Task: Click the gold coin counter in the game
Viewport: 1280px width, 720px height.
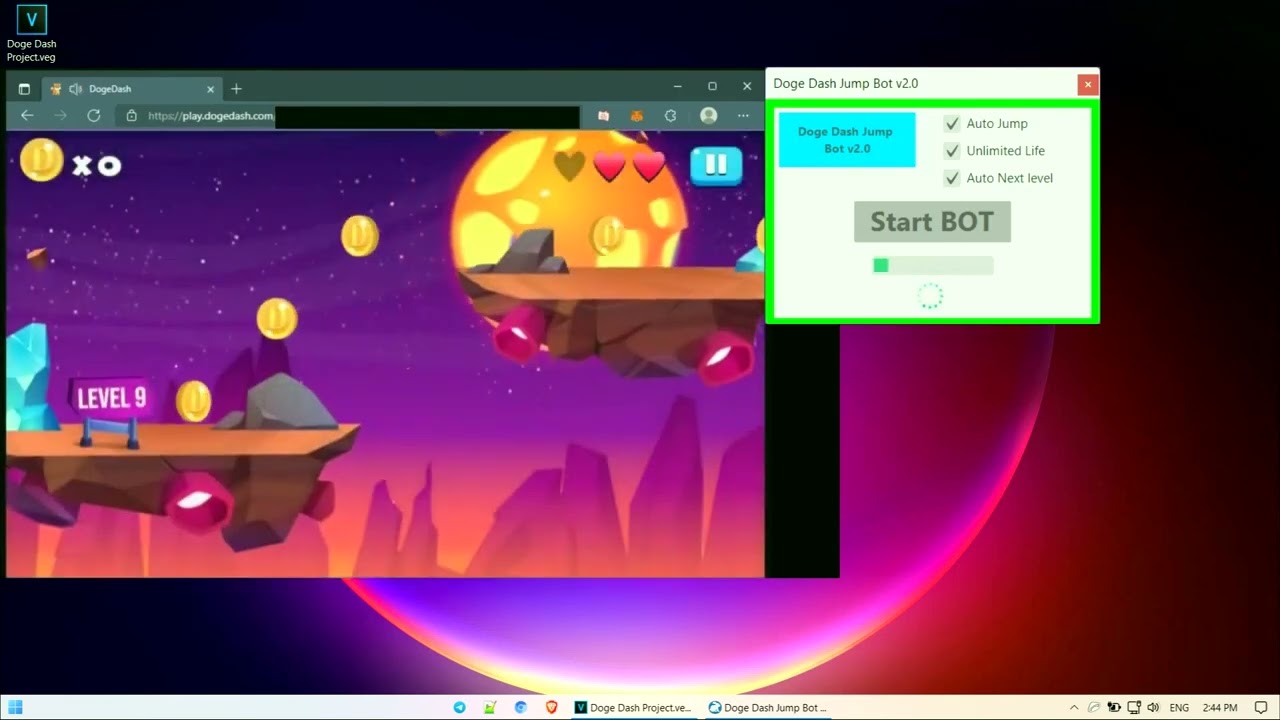Action: point(71,161)
